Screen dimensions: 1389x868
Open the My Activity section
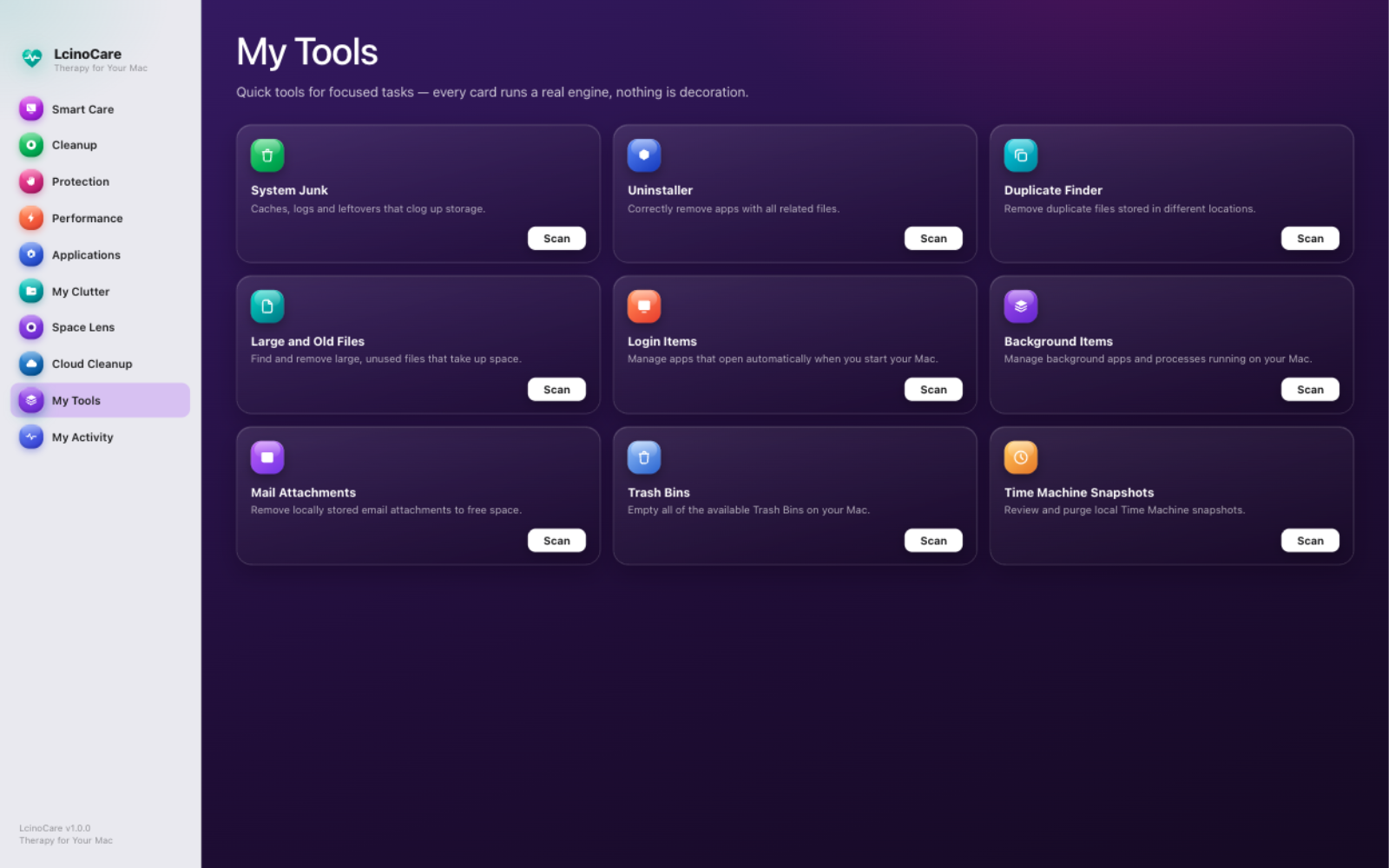tap(100, 437)
